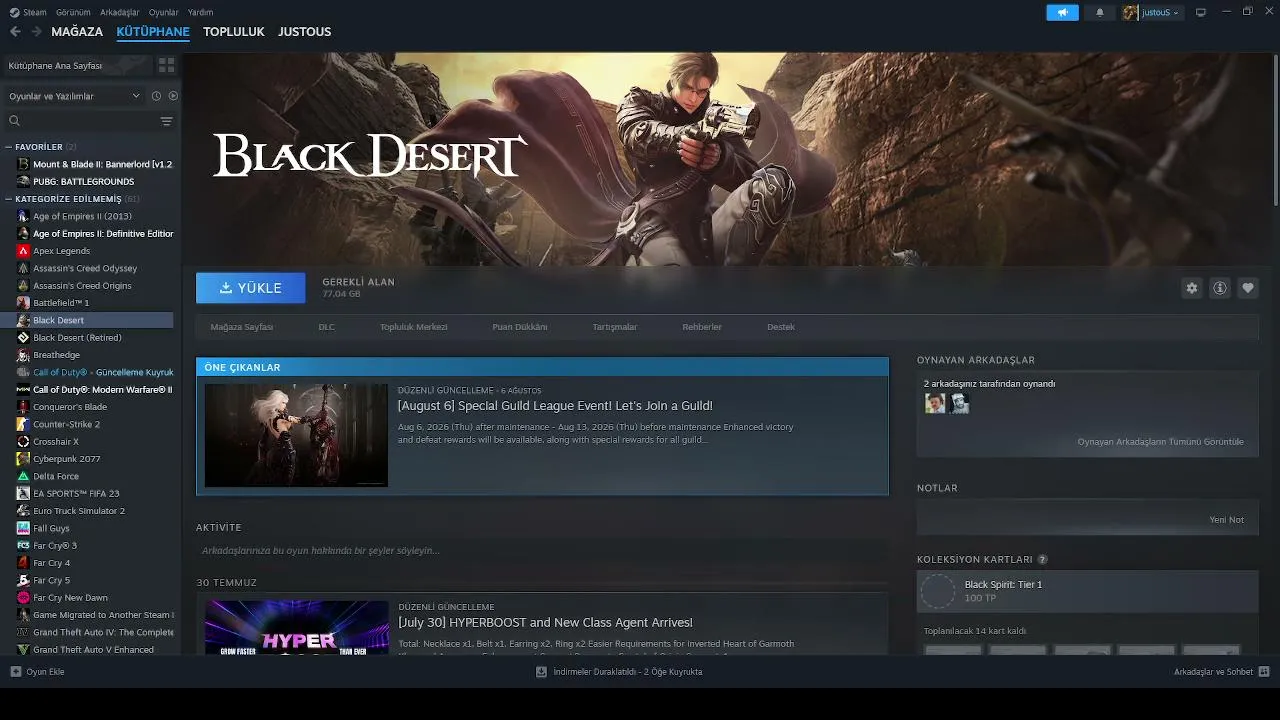Open Destek link
This screenshot has height=720, width=1280.
point(781,327)
